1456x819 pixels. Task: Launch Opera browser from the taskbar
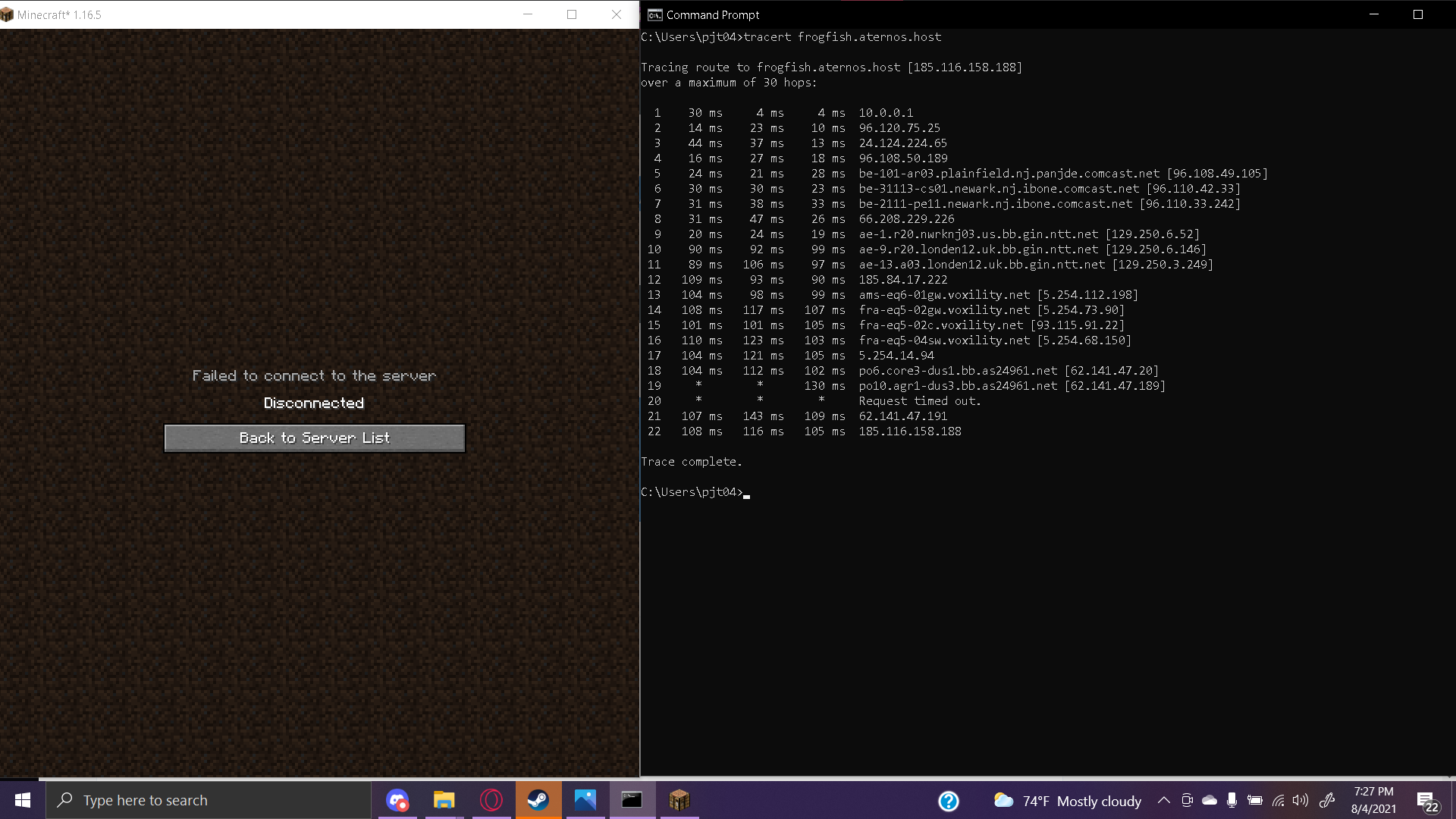tap(491, 800)
